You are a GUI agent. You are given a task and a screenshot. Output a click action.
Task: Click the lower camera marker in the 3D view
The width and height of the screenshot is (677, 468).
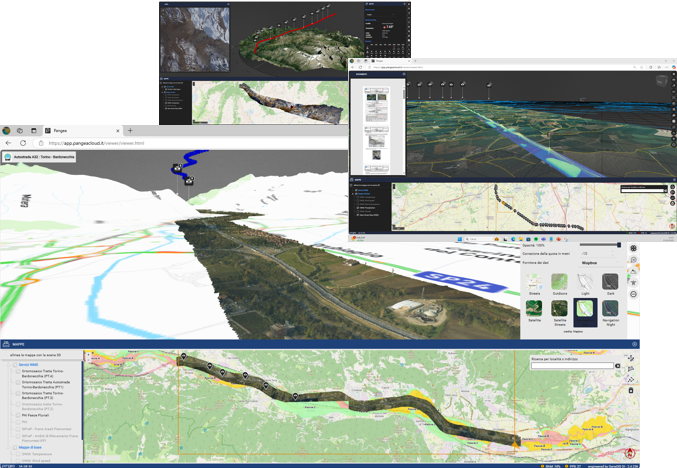(x=188, y=181)
